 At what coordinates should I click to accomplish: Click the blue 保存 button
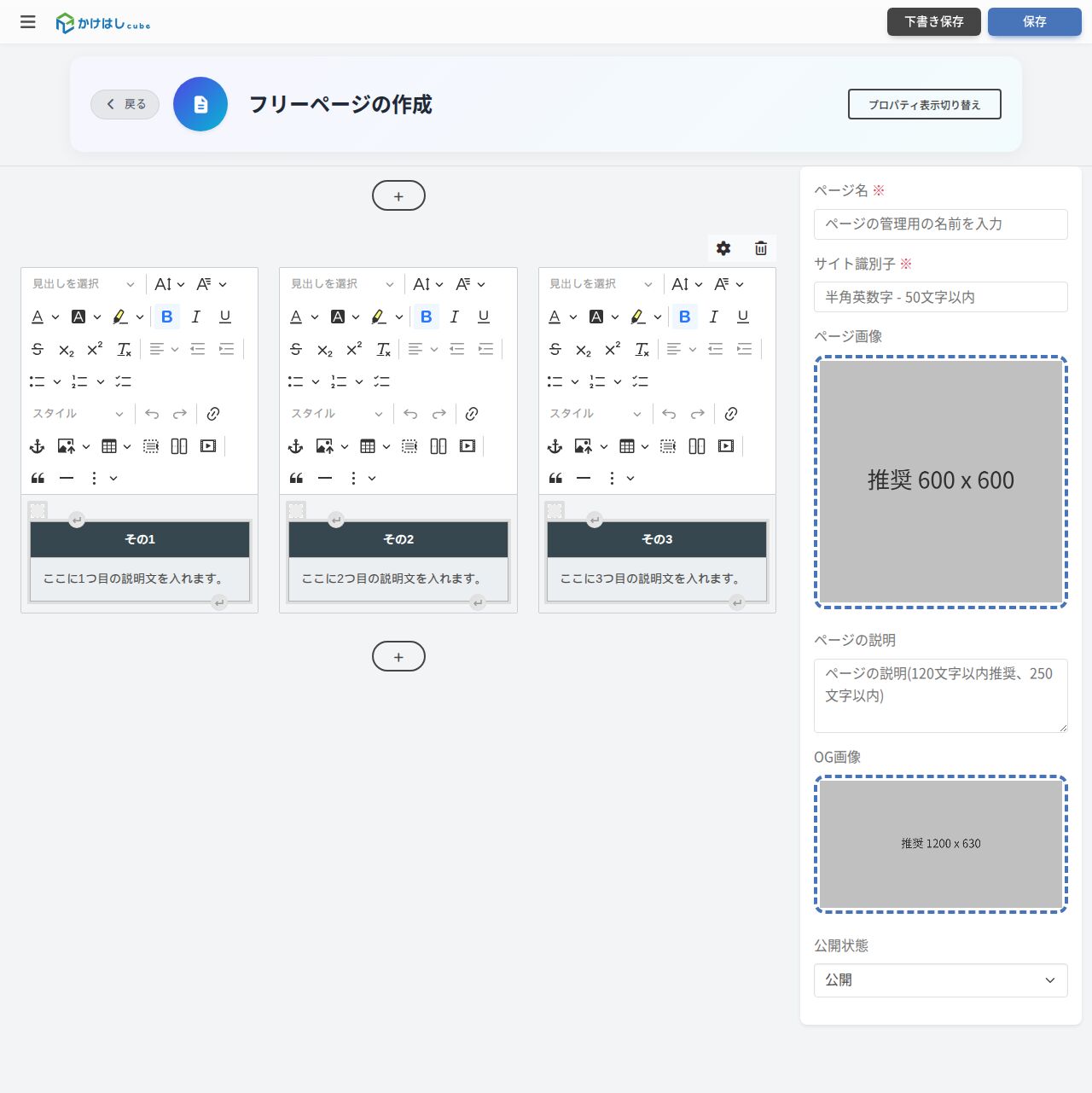click(1035, 22)
